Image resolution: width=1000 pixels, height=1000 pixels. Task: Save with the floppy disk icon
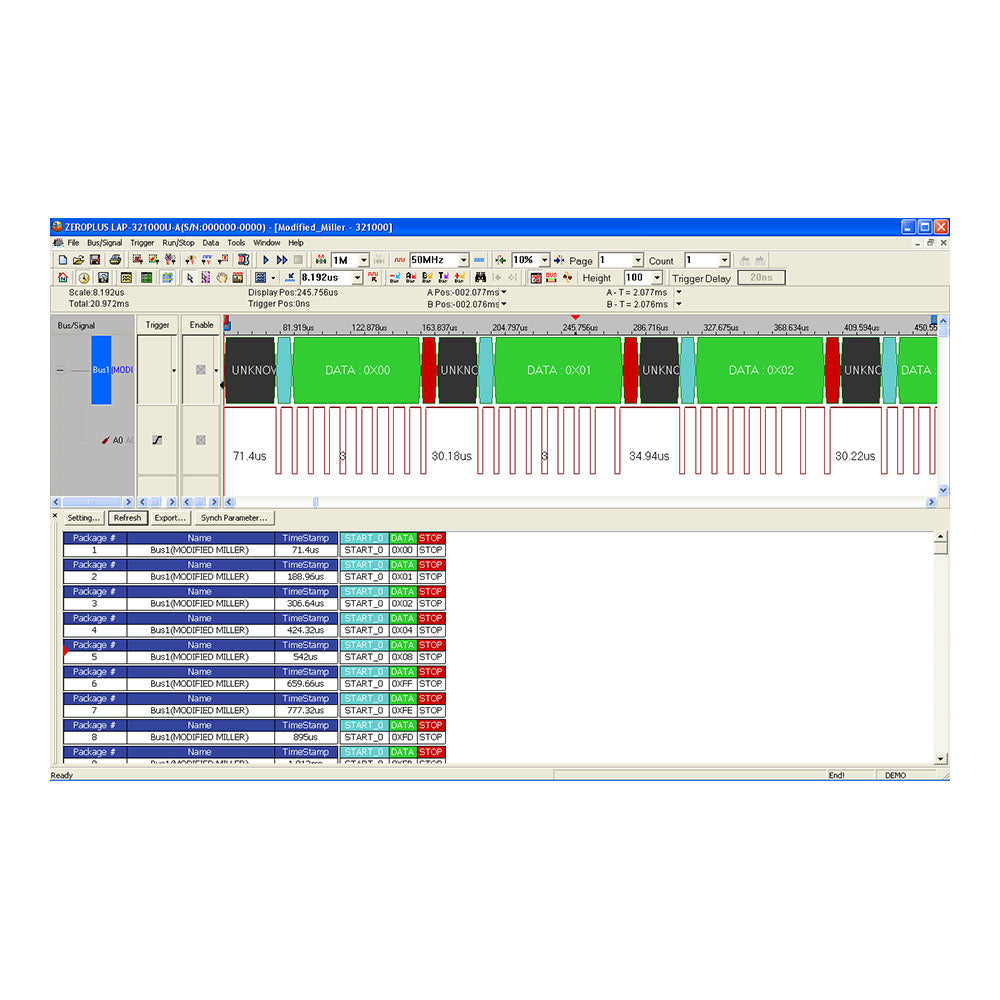click(x=94, y=260)
